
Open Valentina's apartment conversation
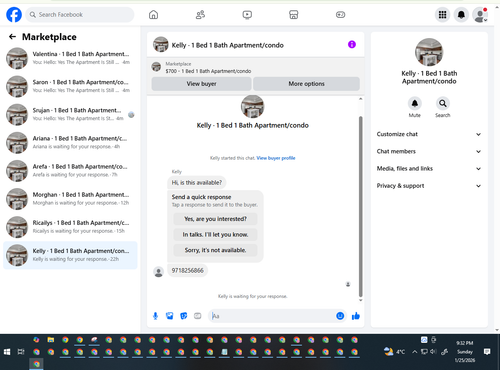tap(70, 58)
